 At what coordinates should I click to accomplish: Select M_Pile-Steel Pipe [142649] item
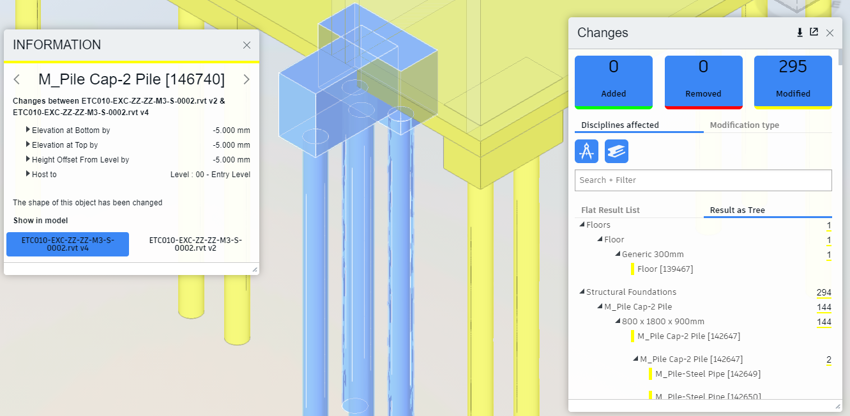[x=707, y=374]
